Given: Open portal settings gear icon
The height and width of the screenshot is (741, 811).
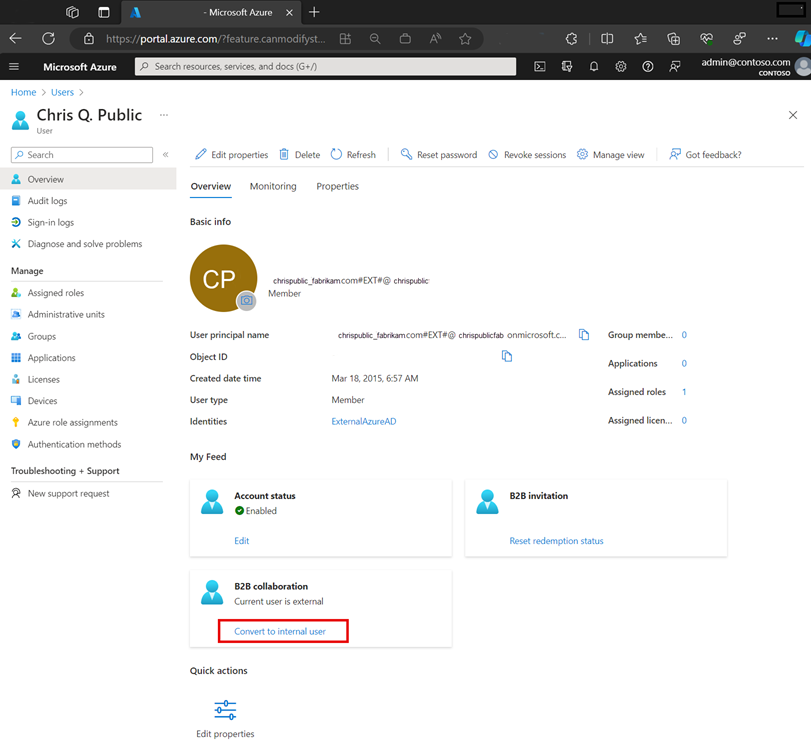Looking at the screenshot, I should (x=621, y=67).
